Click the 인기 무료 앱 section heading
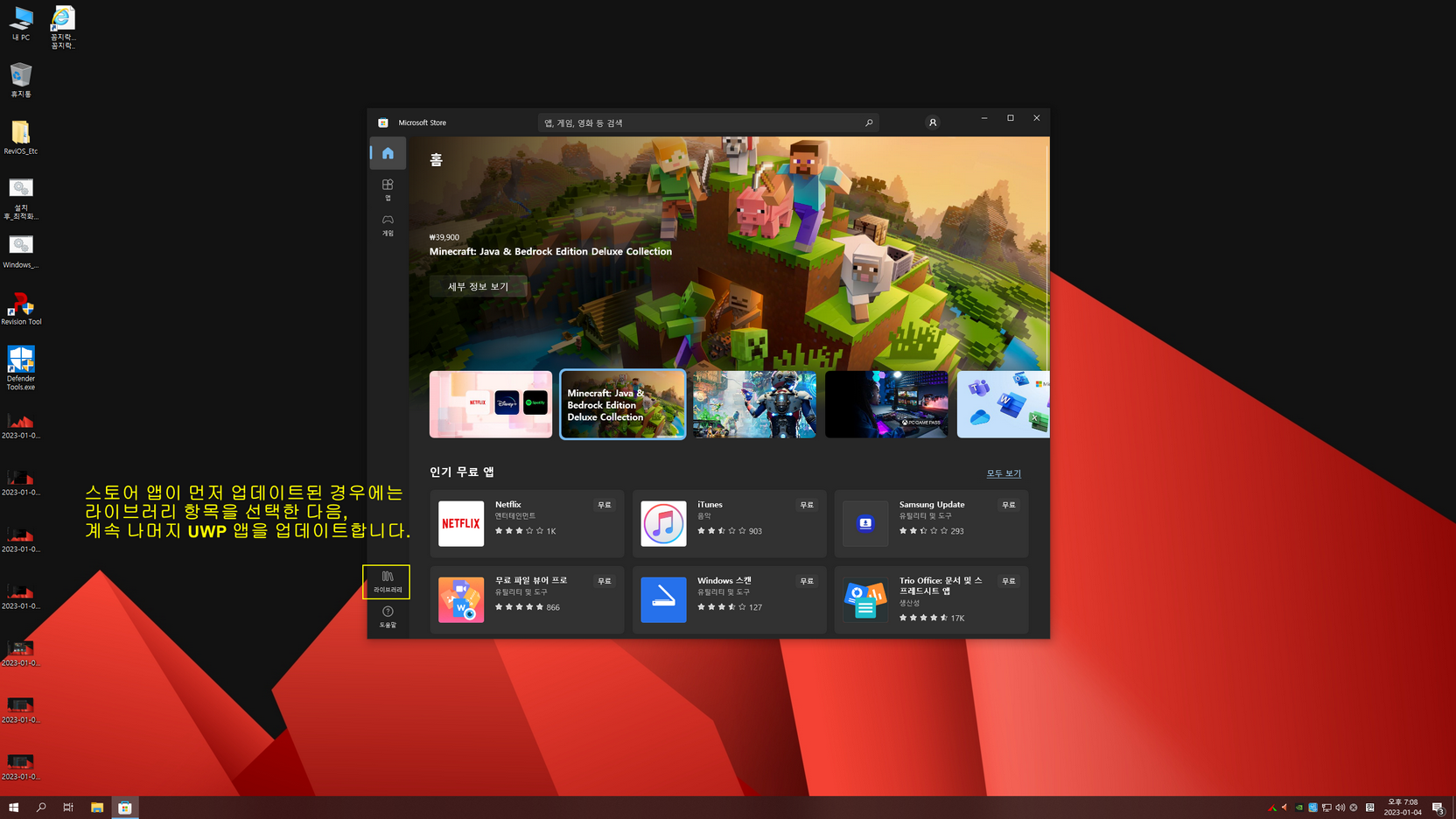Viewport: 1456px width, 819px height. [x=462, y=472]
